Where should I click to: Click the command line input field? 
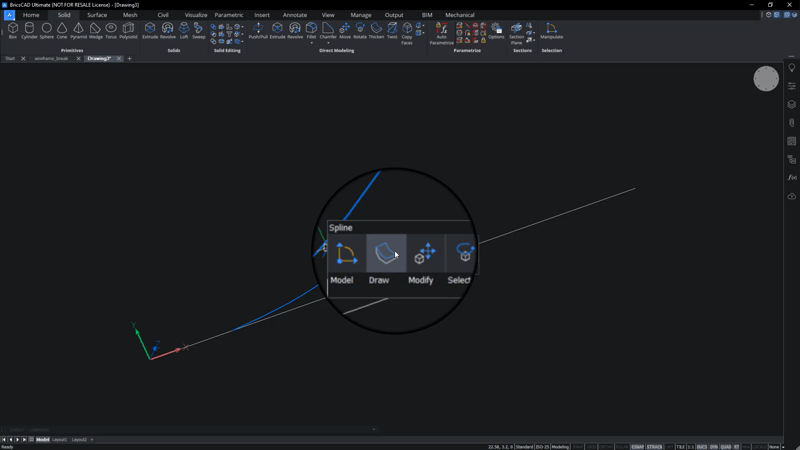(x=189, y=430)
